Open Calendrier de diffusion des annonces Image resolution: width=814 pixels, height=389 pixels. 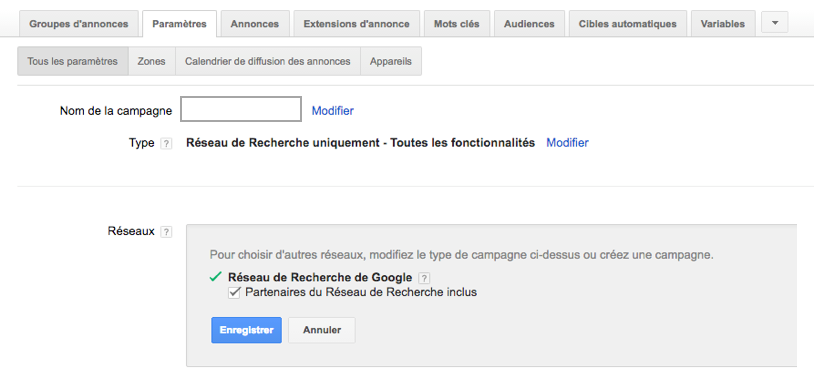pyautogui.click(x=268, y=61)
